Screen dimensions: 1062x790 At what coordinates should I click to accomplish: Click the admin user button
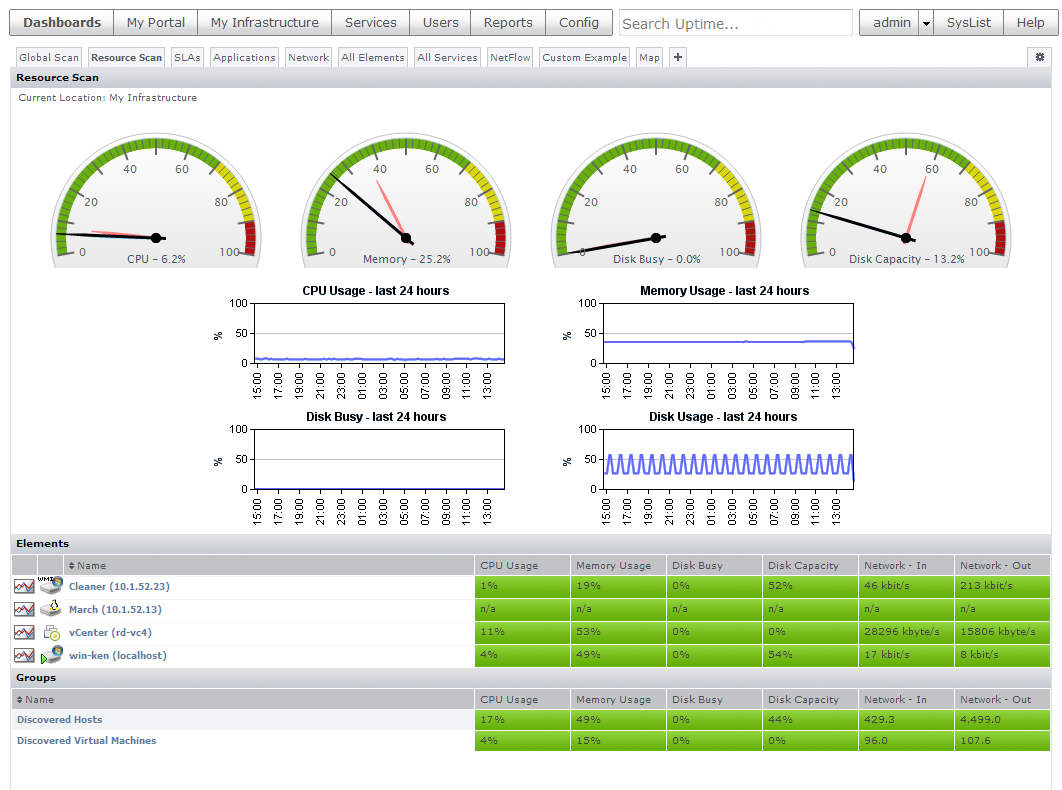890,22
